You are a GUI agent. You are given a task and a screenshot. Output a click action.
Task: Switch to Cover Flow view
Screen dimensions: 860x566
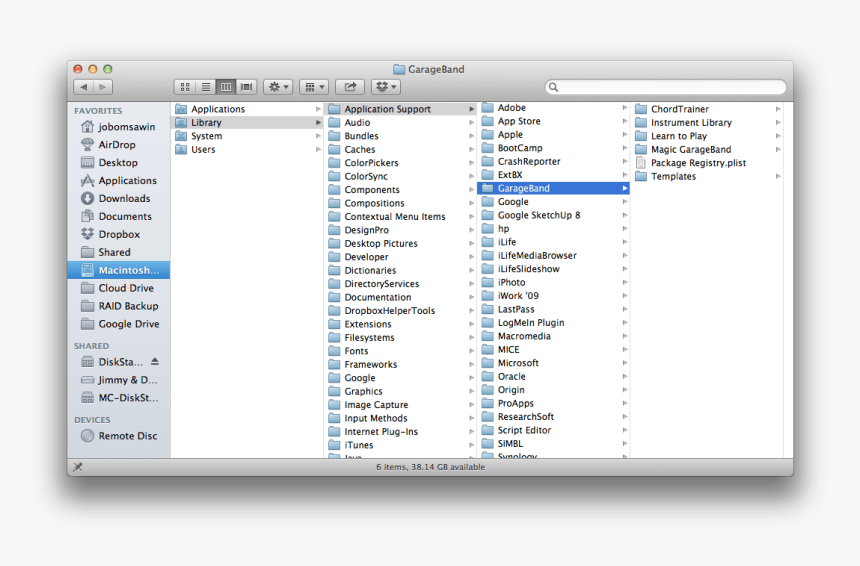coord(247,87)
